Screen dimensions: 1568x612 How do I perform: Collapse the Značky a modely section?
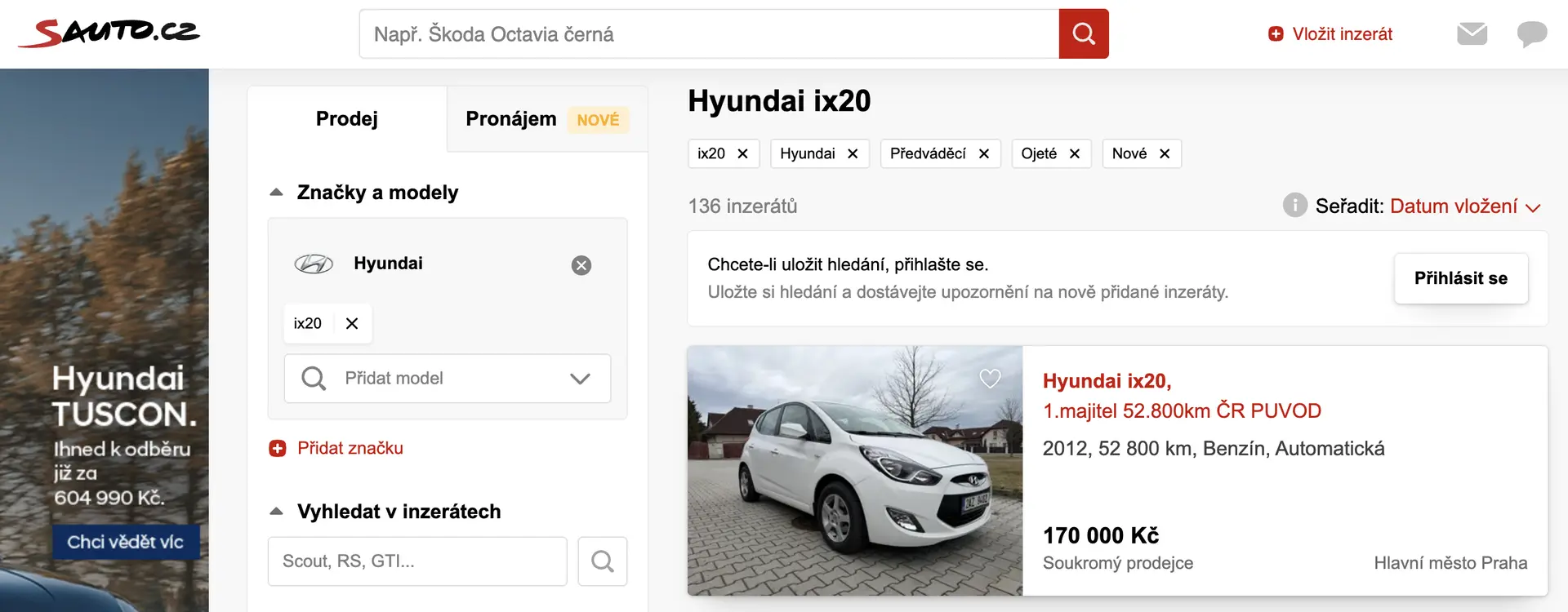(x=276, y=193)
